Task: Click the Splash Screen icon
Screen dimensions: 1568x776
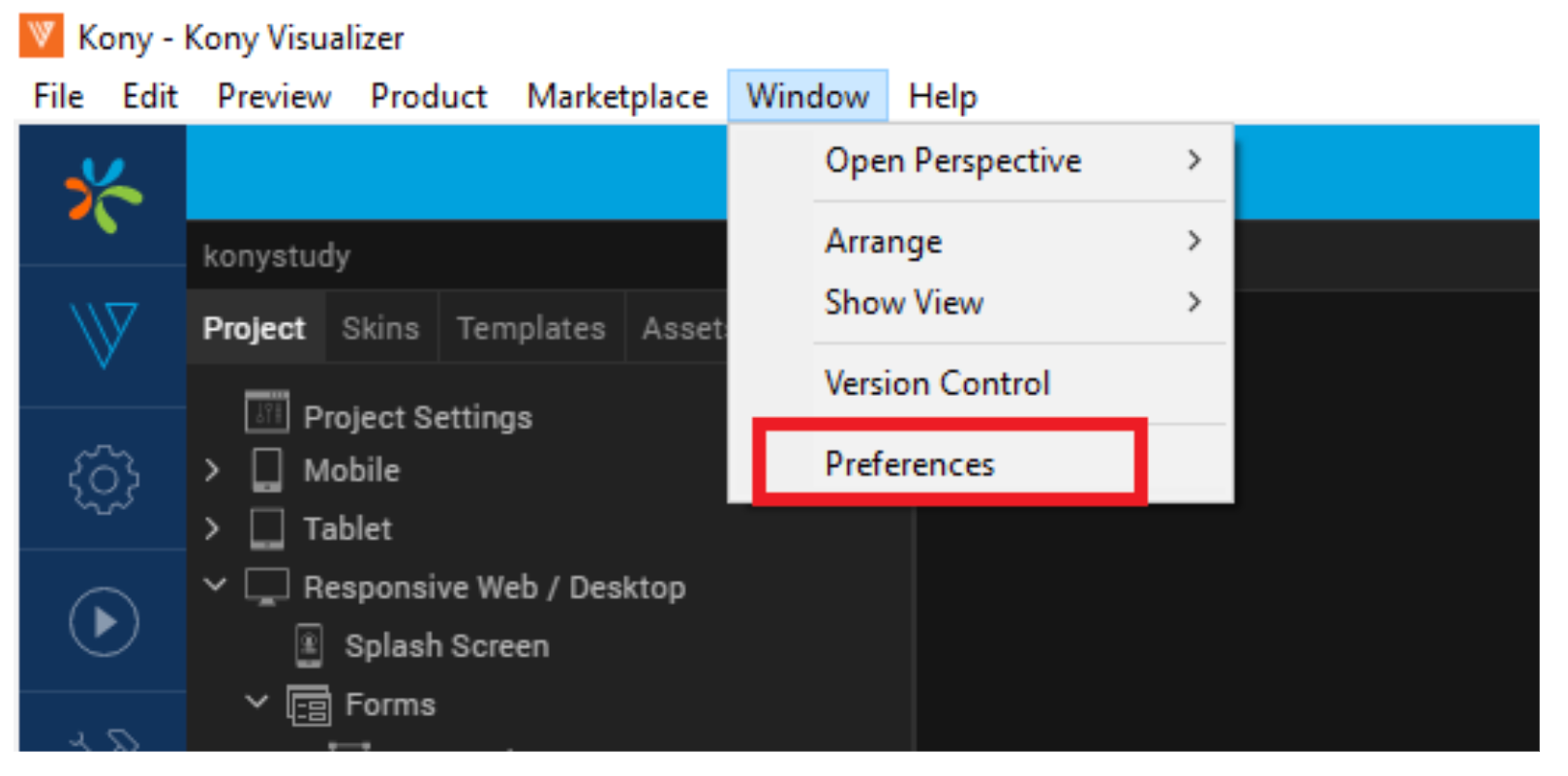Action: 309,645
